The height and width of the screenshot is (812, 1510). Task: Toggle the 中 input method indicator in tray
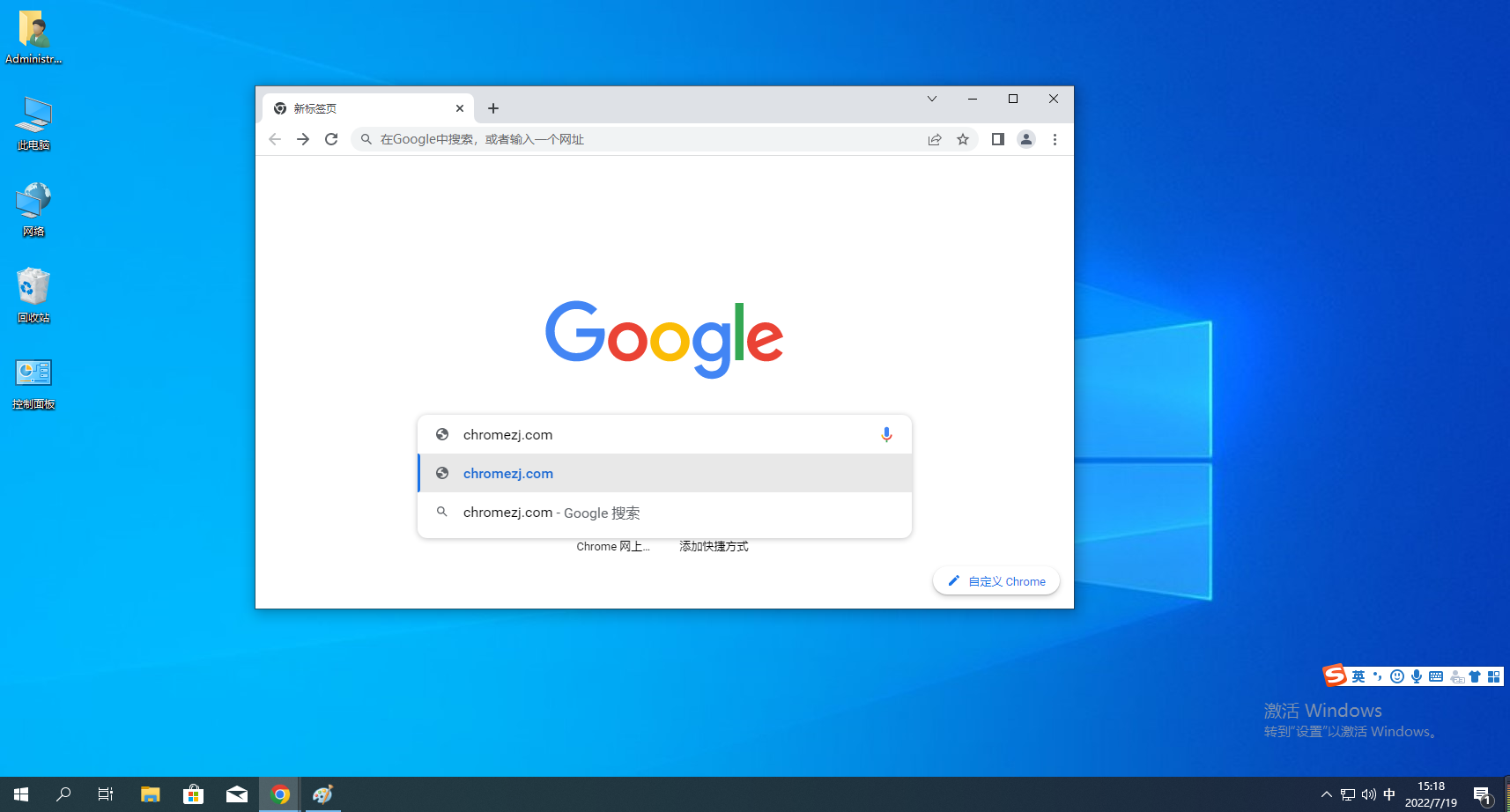tap(1389, 794)
